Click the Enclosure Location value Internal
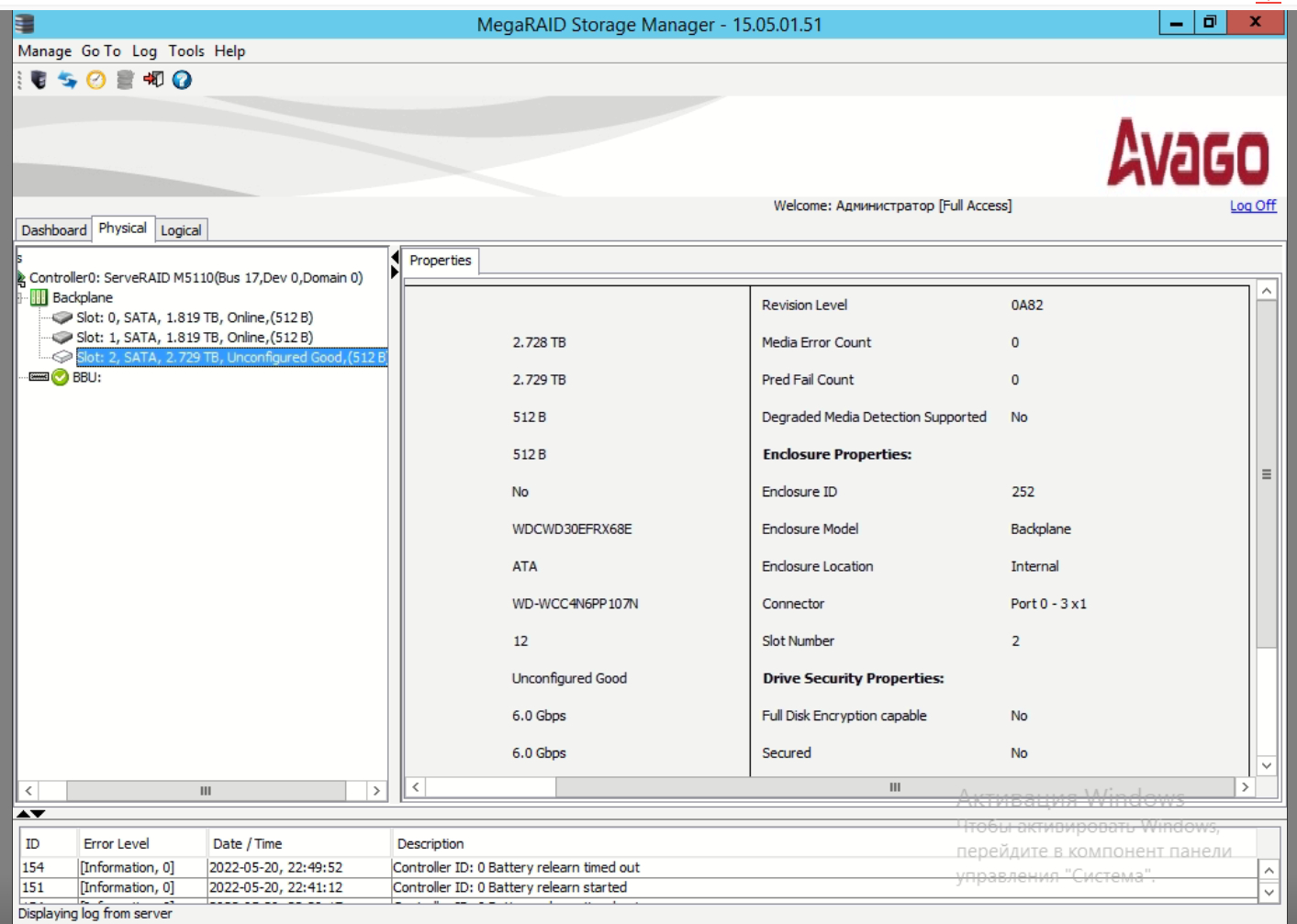Screen dimensions: 1297x924 [1034, 566]
